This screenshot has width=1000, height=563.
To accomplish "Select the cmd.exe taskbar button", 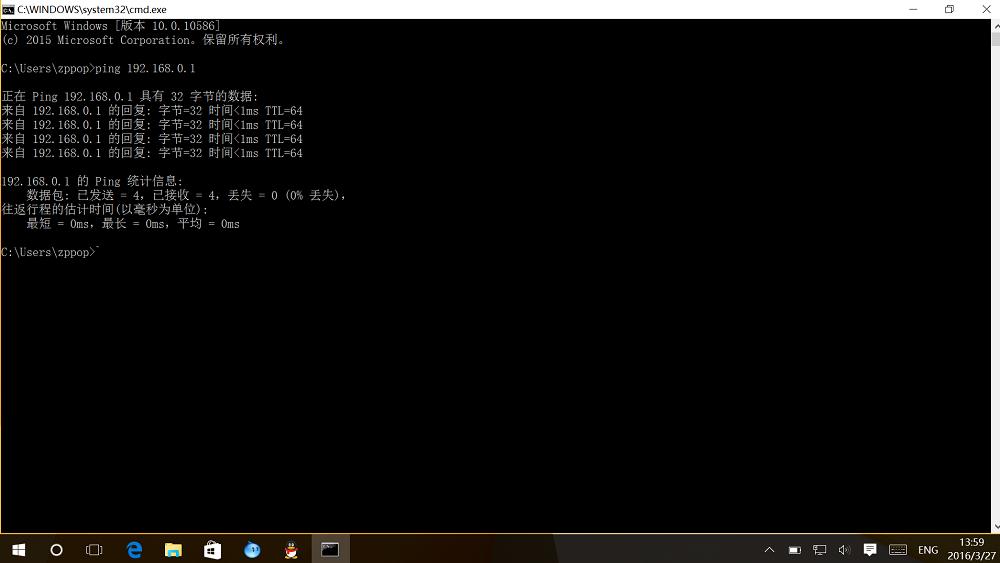I will point(330,550).
